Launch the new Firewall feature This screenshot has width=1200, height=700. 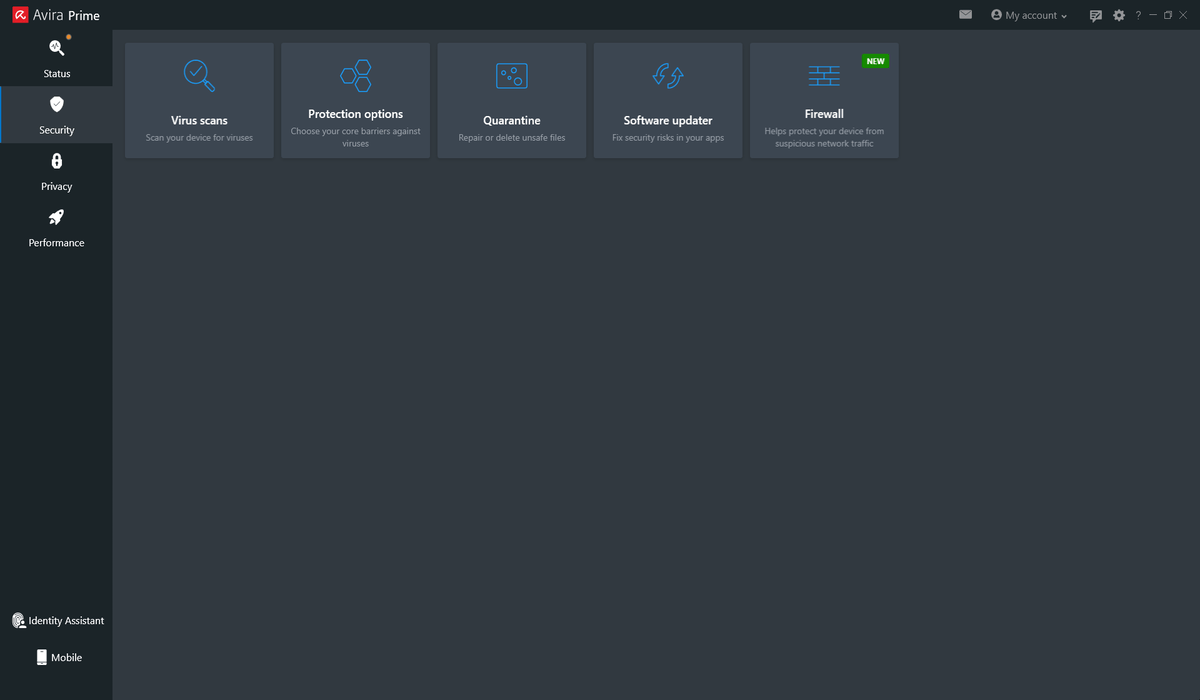(823, 100)
